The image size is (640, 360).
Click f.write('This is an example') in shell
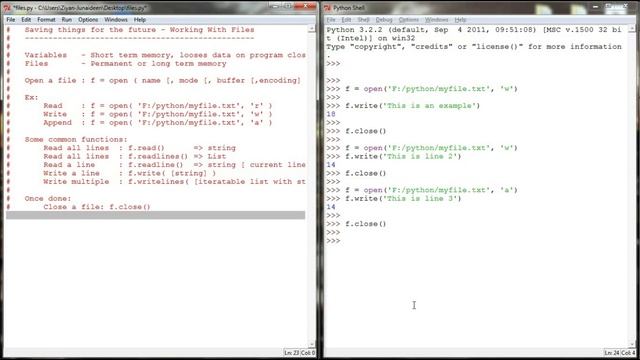(413, 106)
